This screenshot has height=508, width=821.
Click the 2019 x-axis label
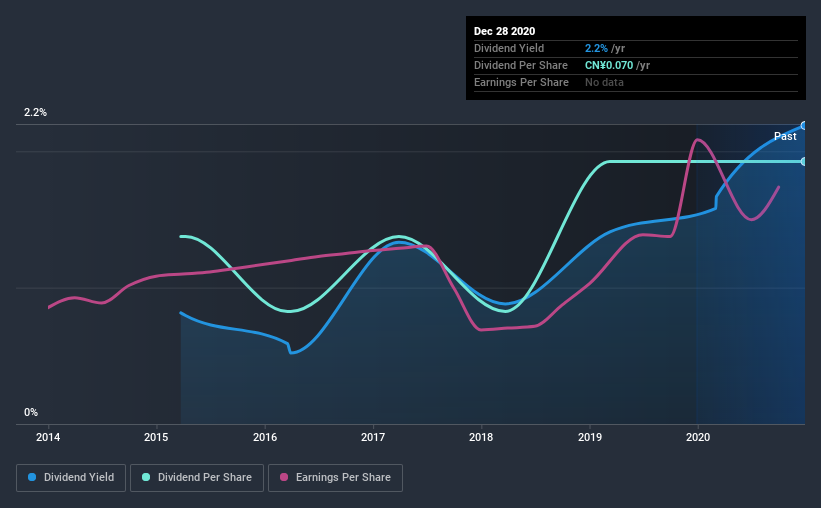click(590, 437)
